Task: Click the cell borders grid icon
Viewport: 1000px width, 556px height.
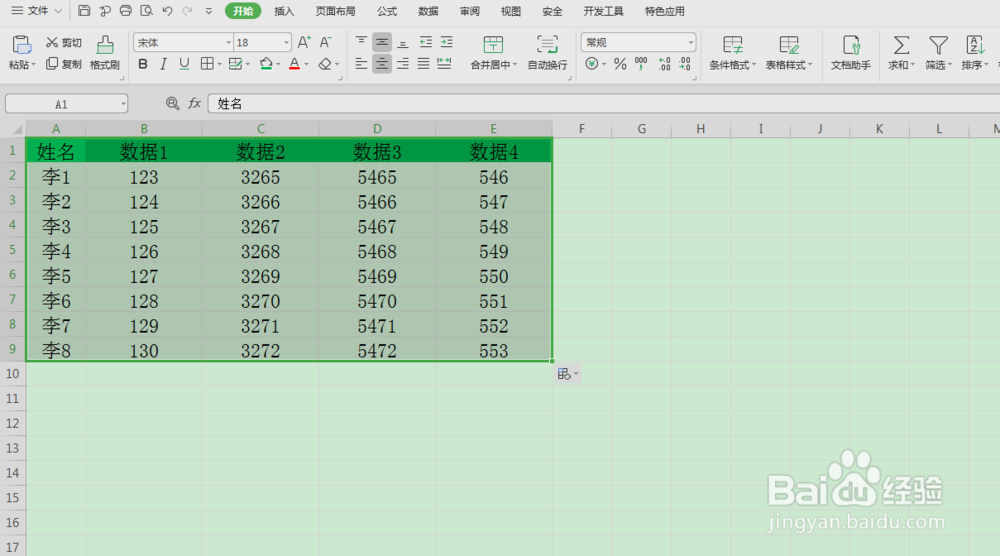Action: [x=207, y=64]
